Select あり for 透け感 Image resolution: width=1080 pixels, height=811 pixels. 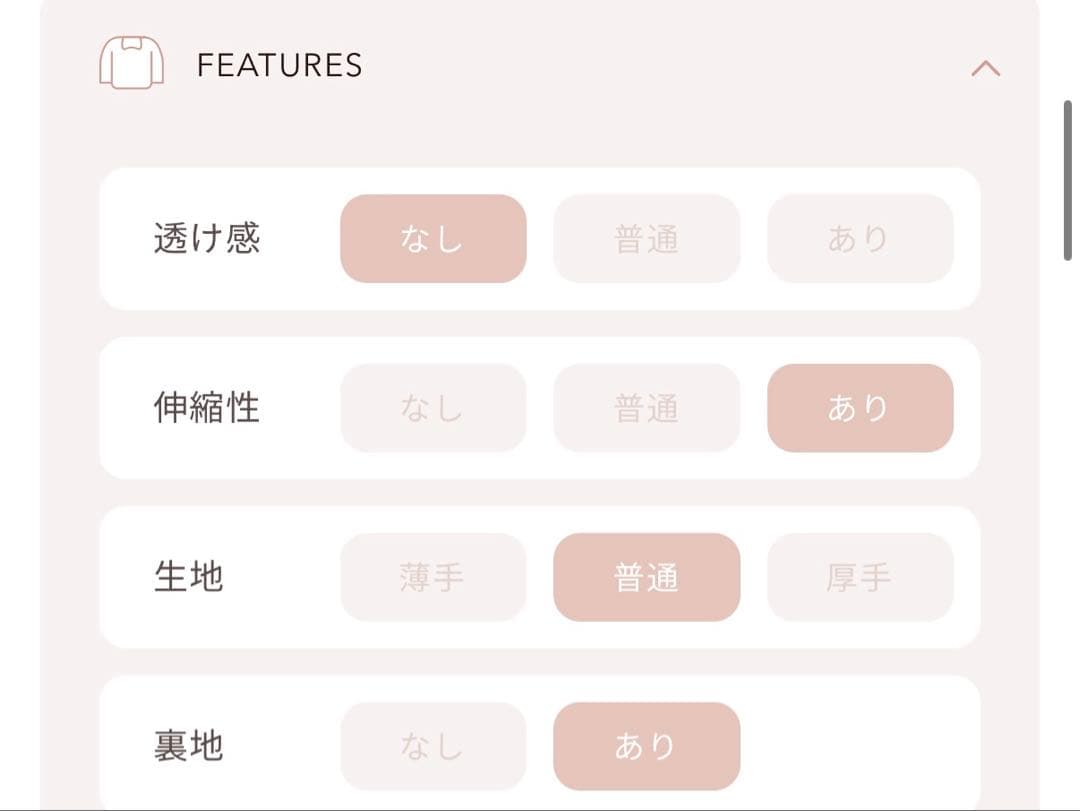point(861,237)
